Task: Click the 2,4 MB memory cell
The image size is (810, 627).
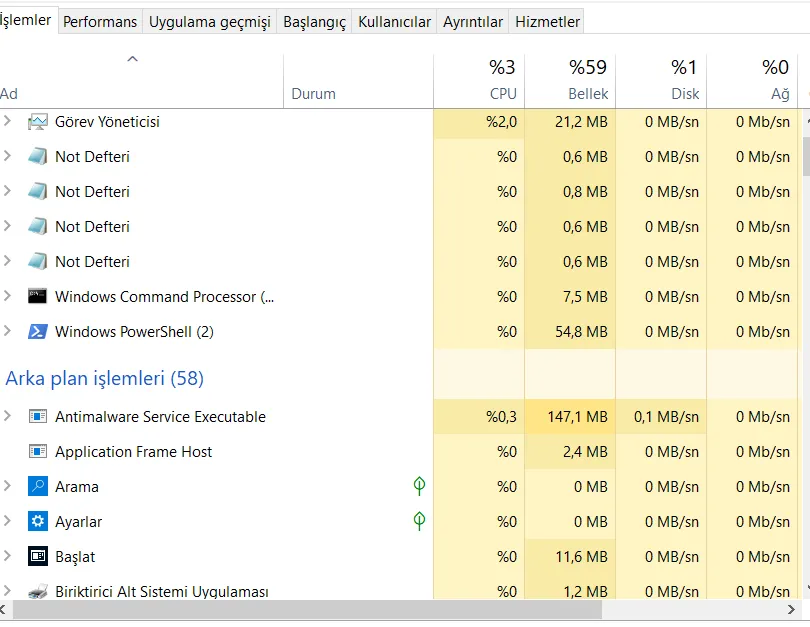Action: [x=570, y=451]
